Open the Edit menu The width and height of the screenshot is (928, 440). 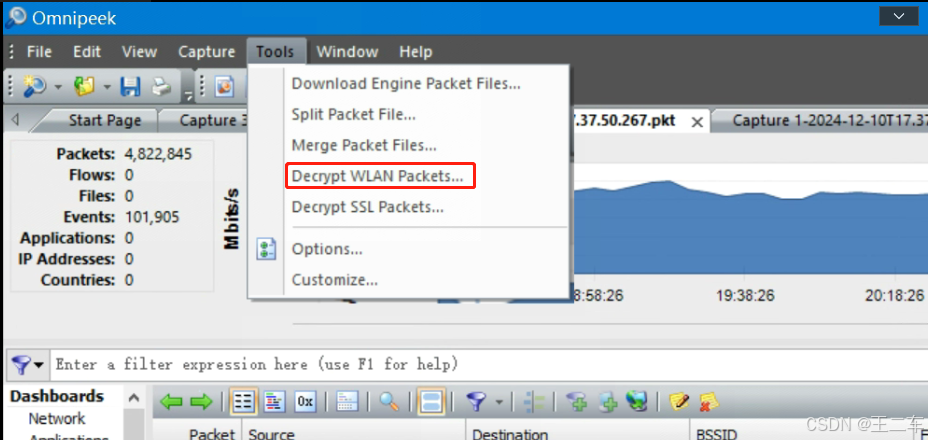point(86,52)
